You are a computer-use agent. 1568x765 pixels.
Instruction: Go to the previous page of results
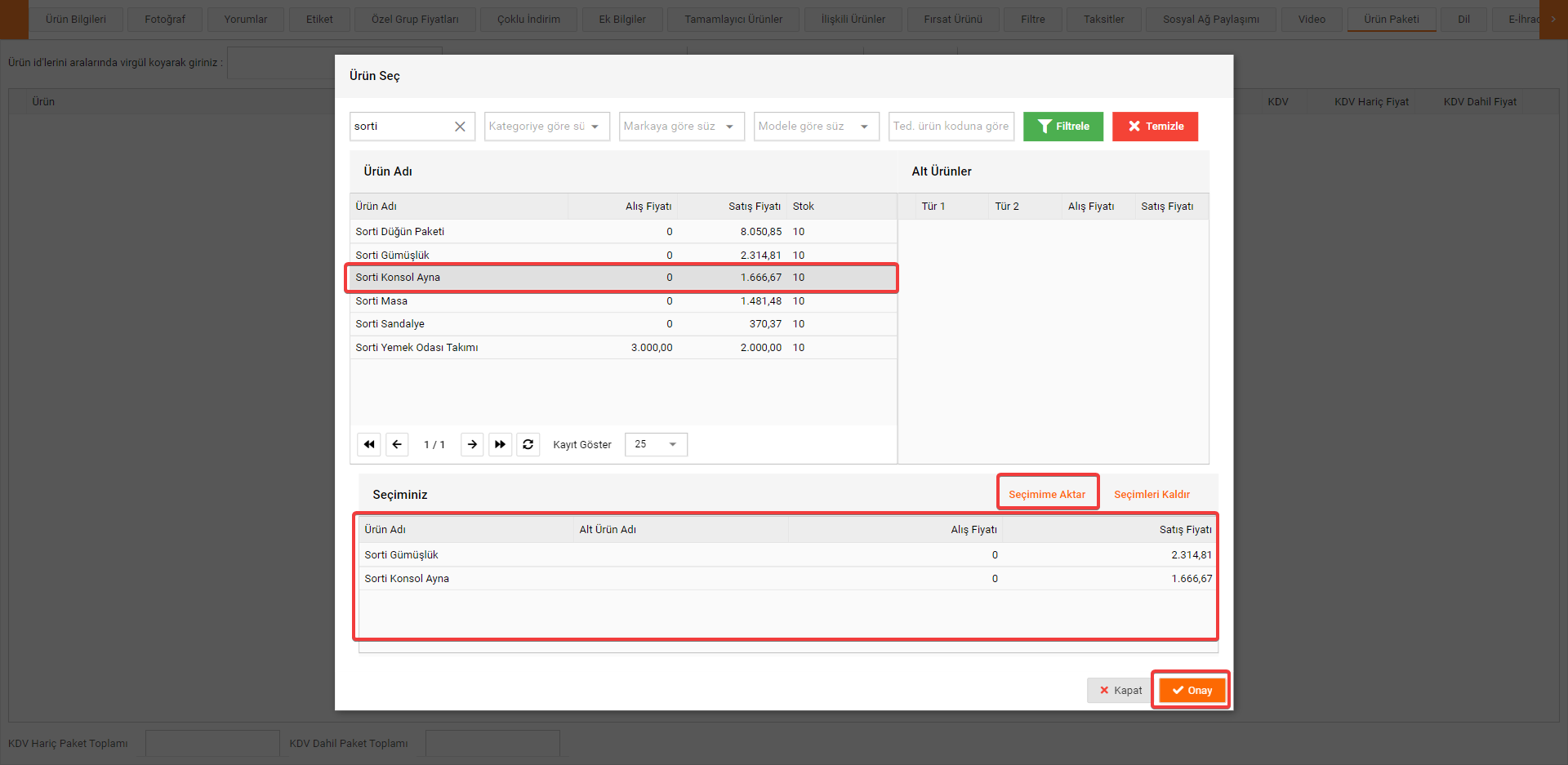(397, 444)
